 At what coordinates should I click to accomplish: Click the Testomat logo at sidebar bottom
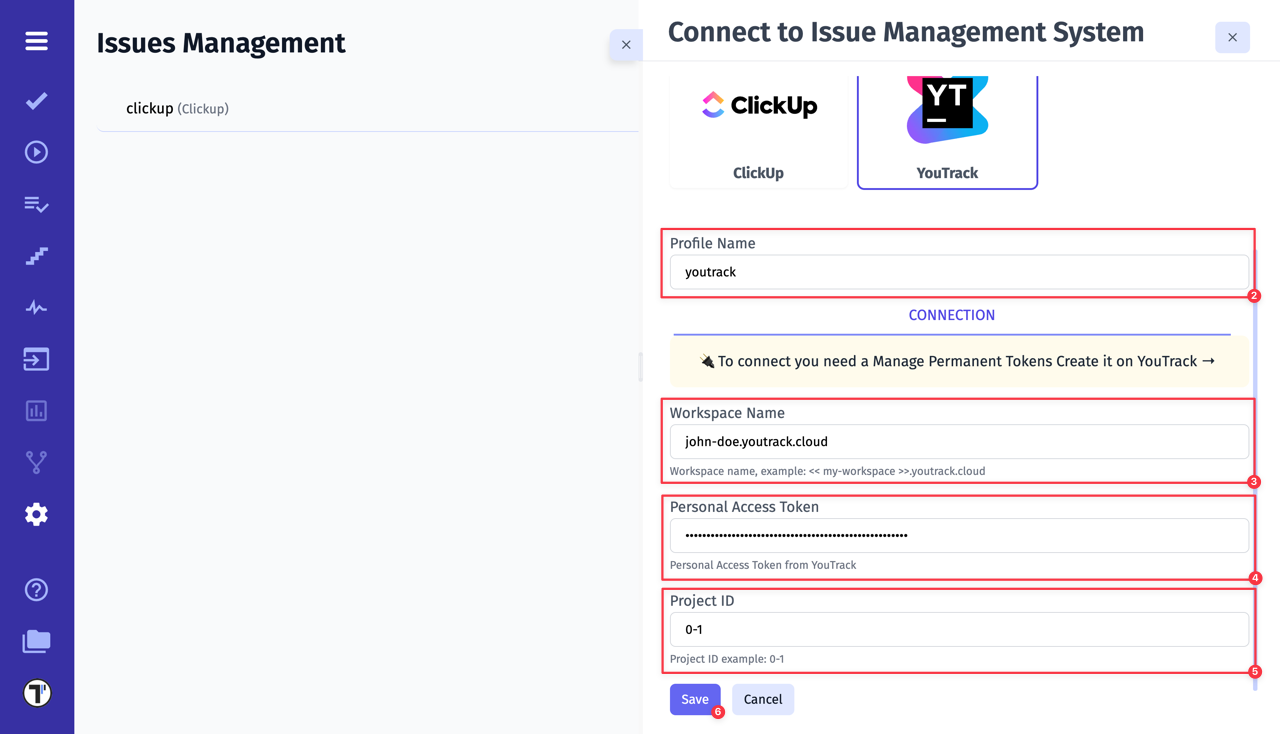pos(36,691)
